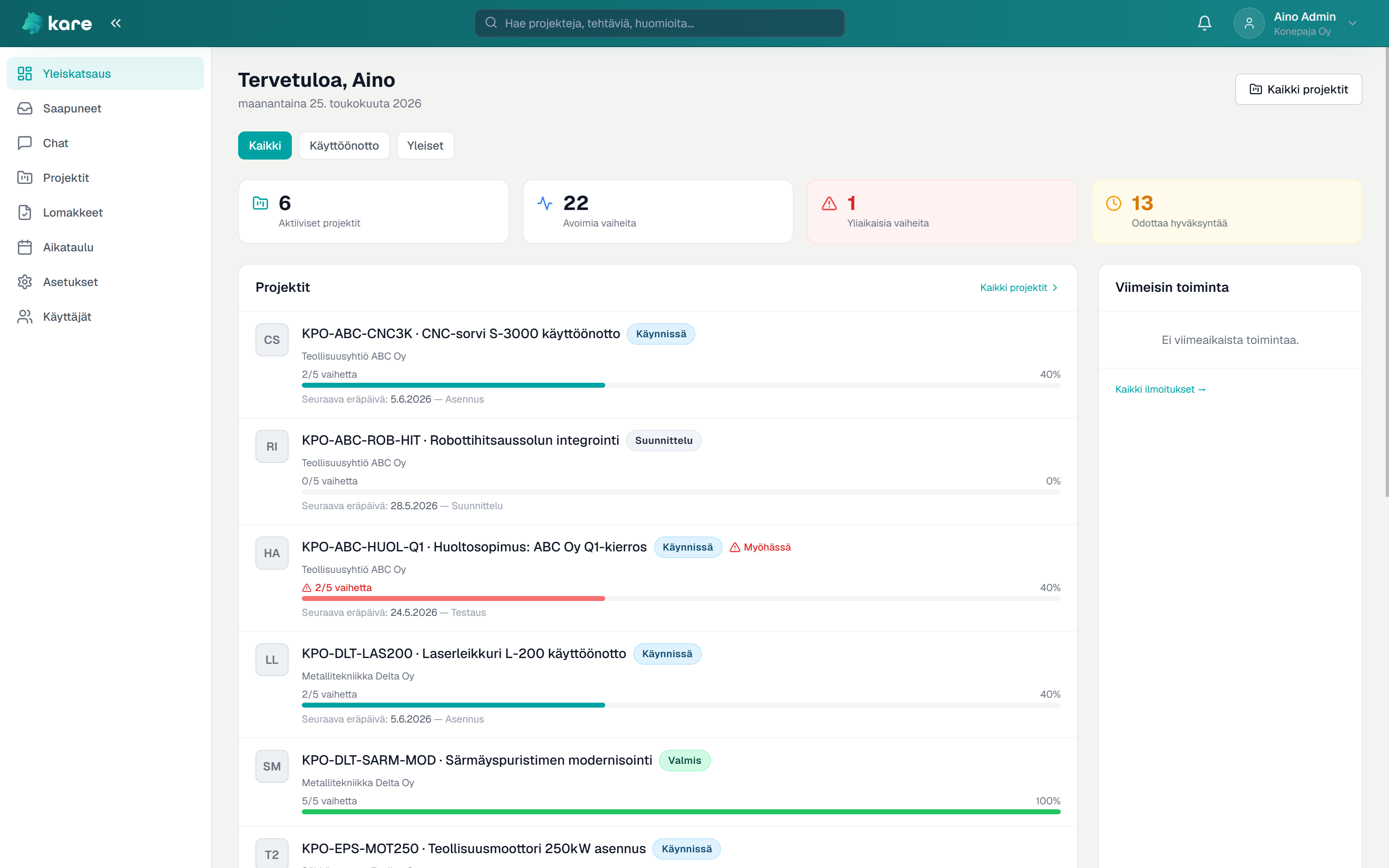The height and width of the screenshot is (868, 1389).
Task: Open Käyttäjät users section
Action: click(105, 317)
